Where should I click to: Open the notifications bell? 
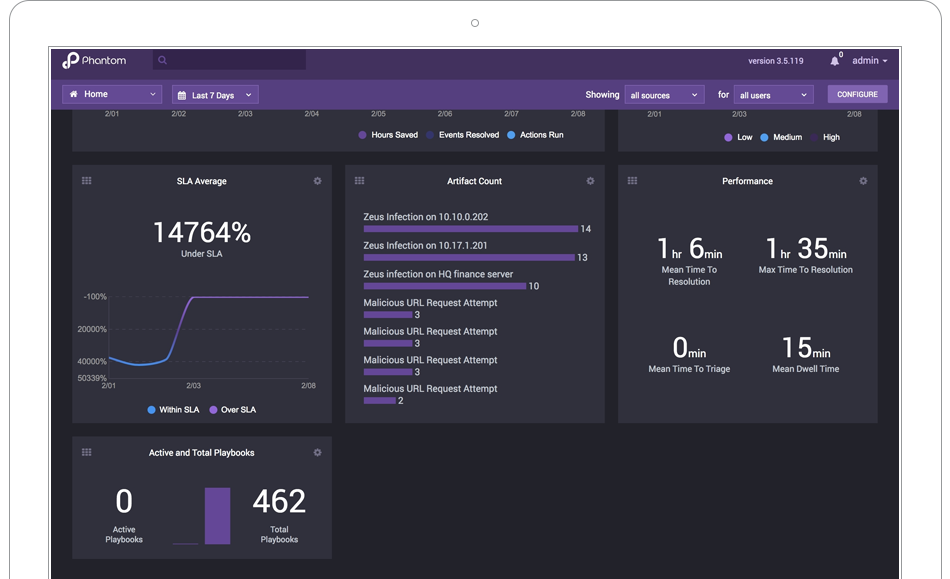[834, 61]
